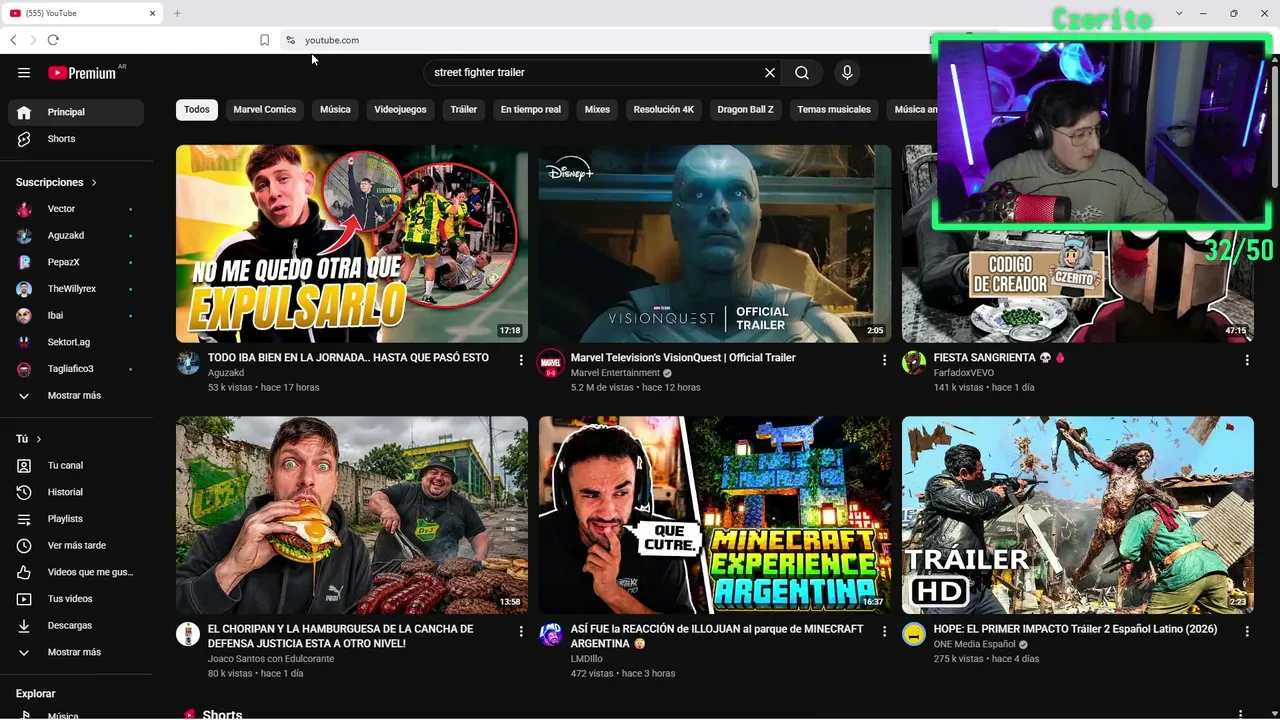The image size is (1280, 720).
Task: Open the PepazX subscription channel
Action: click(76, 262)
